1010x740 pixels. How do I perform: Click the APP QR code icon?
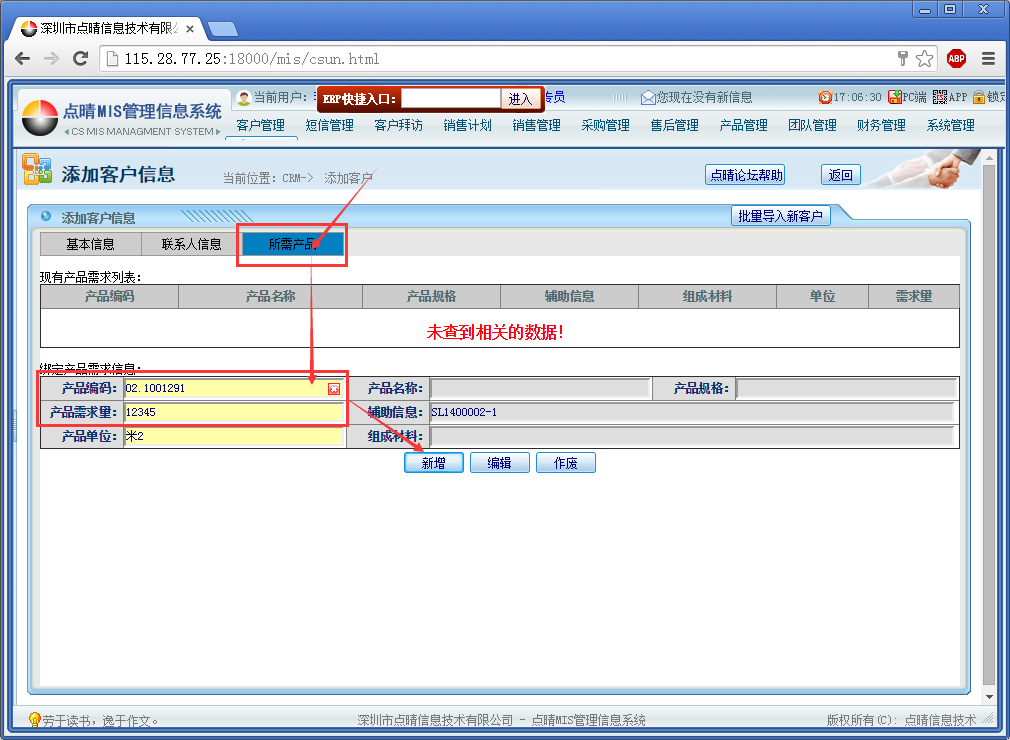coord(940,97)
